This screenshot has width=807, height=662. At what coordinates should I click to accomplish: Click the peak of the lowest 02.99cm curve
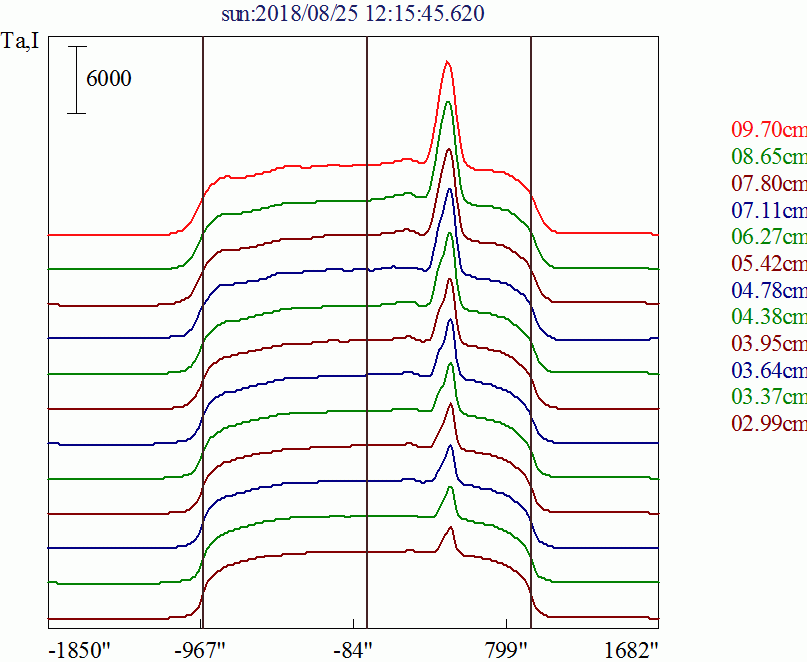451,527
